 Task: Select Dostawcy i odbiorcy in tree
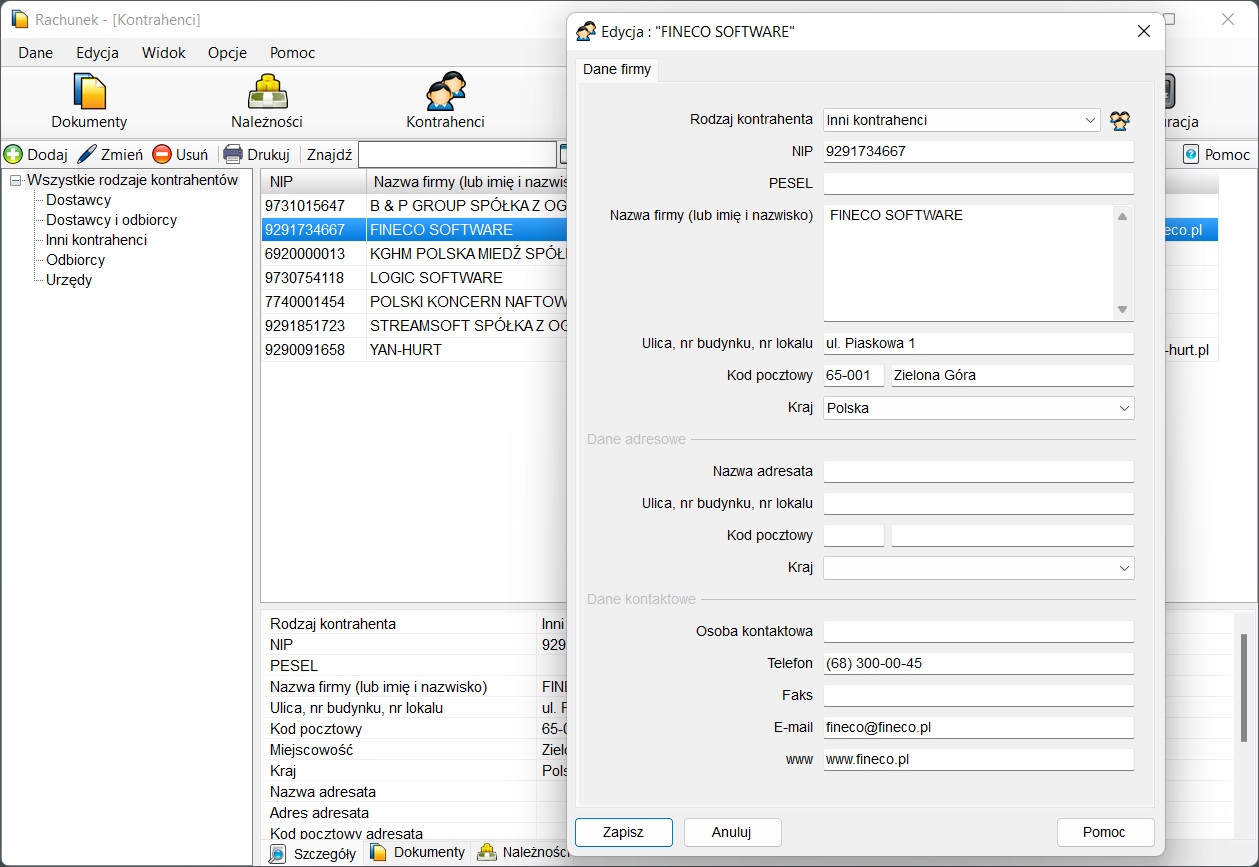(x=111, y=220)
